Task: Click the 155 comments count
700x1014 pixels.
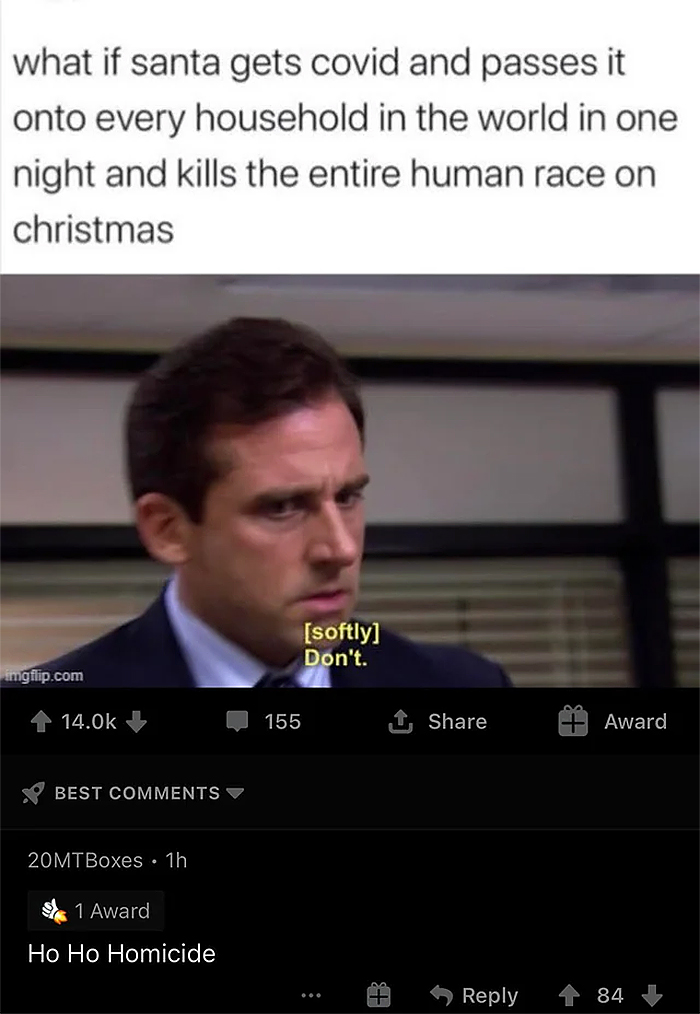Action: (x=283, y=721)
